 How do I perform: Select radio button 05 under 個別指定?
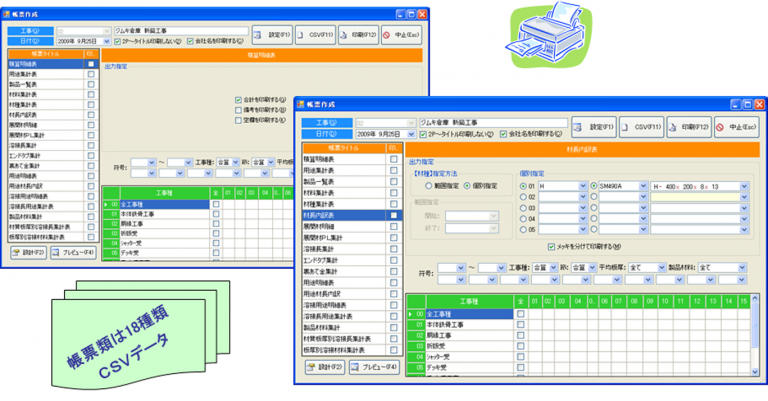pos(523,229)
